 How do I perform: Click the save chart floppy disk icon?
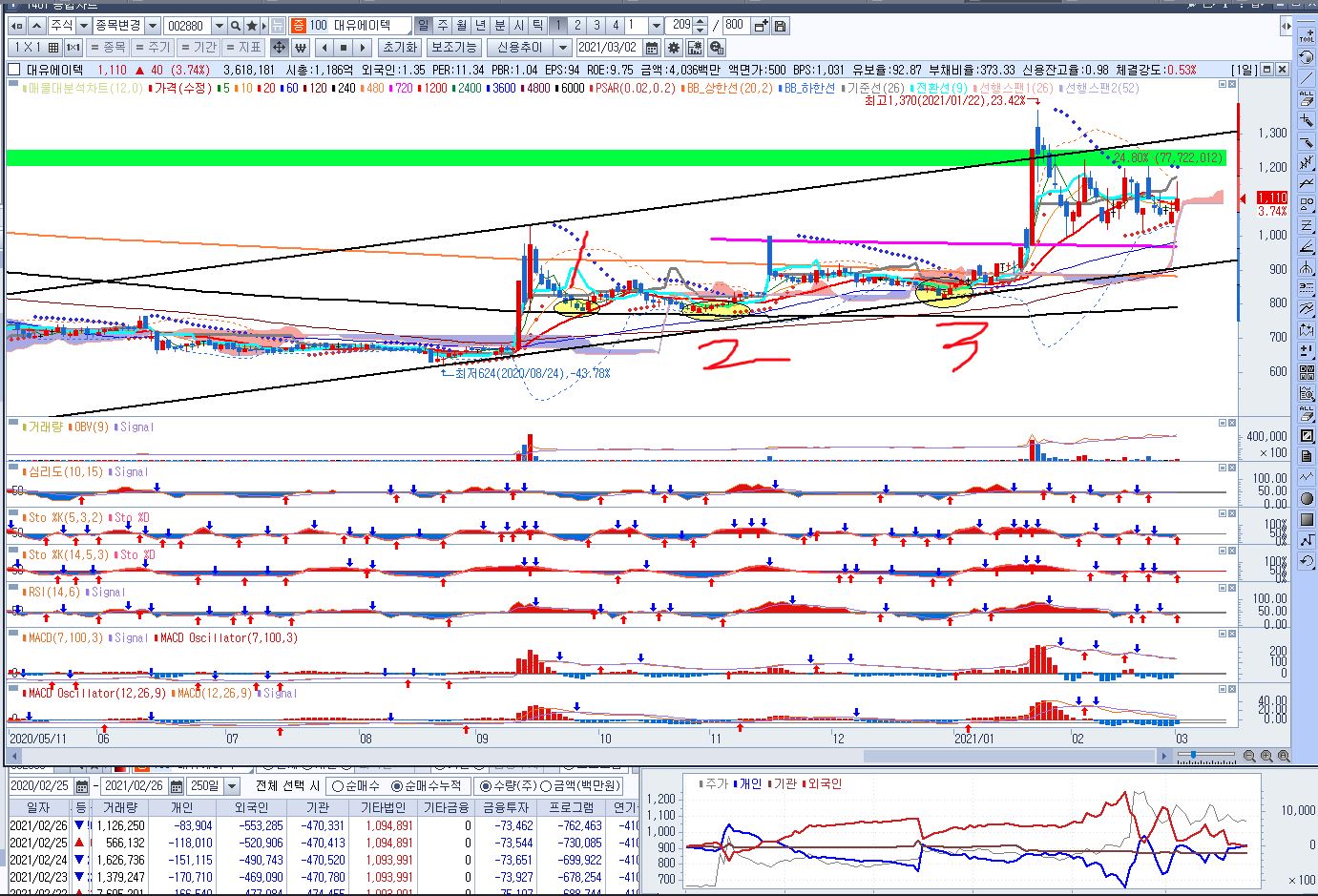780,26
